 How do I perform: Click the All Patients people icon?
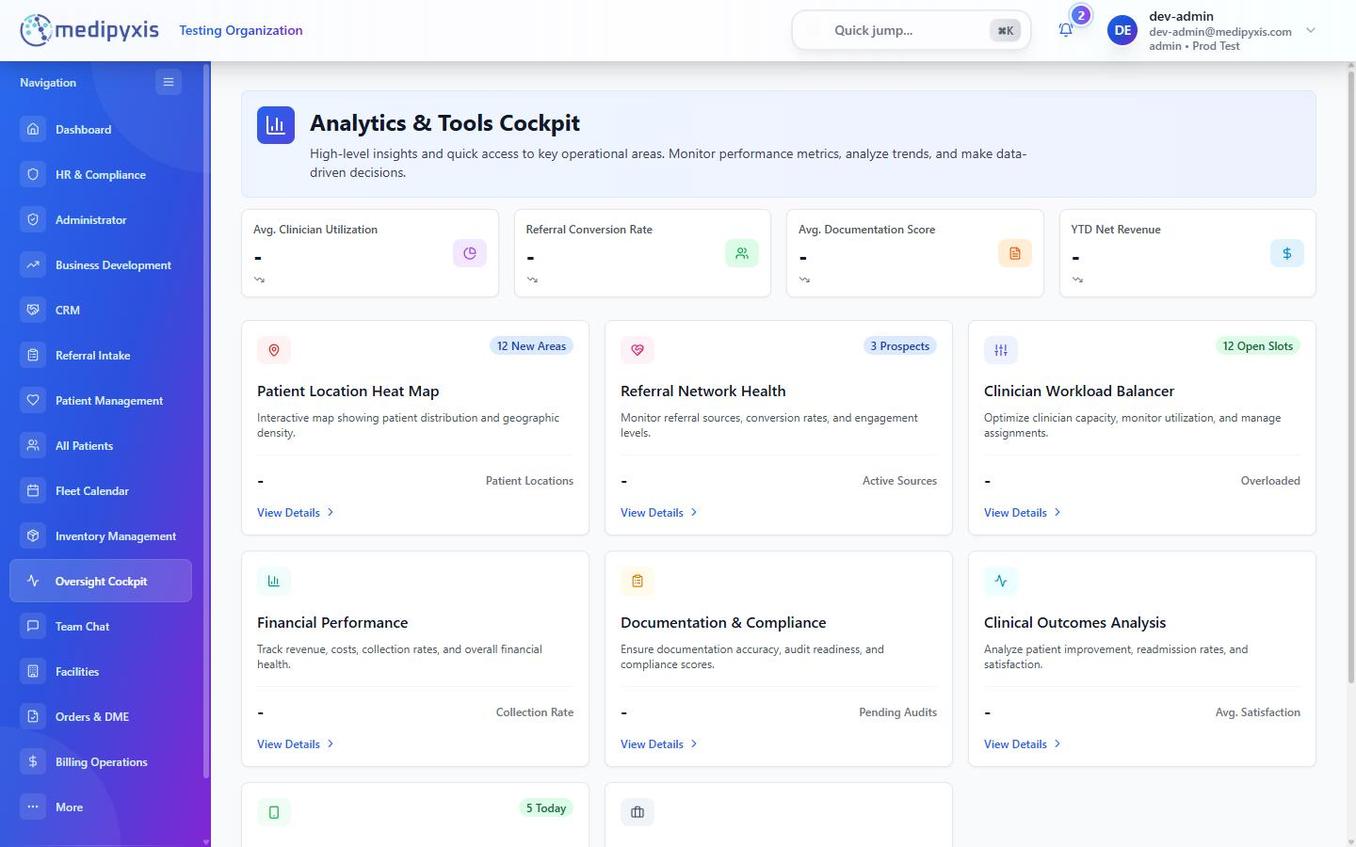click(x=33, y=445)
